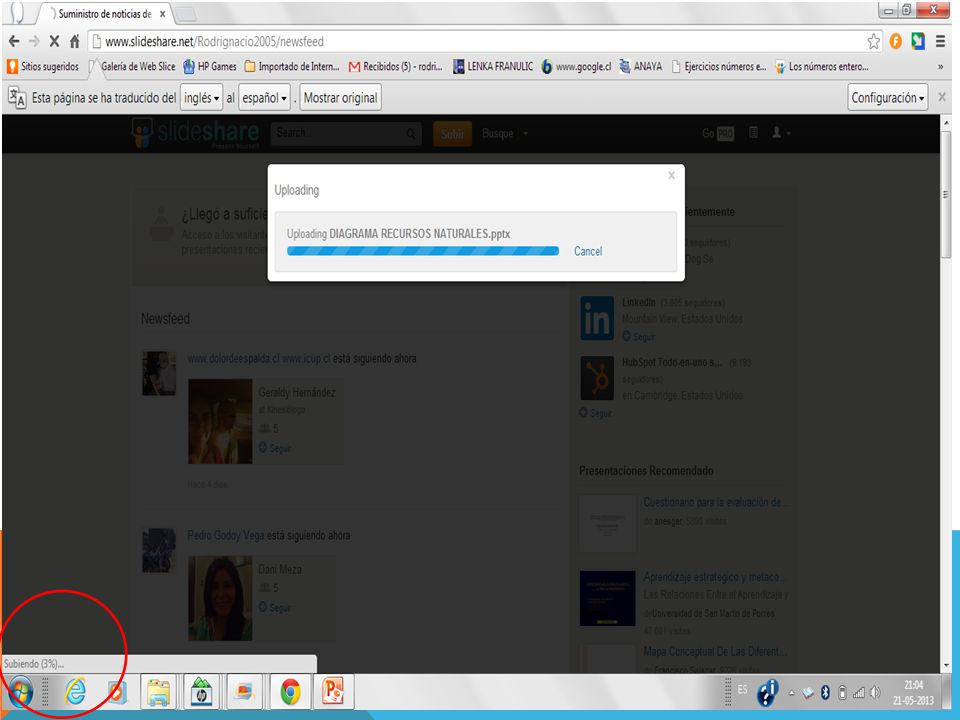Click the battery tray icon
Viewport: 960px width, 720px height.
[x=842, y=692]
